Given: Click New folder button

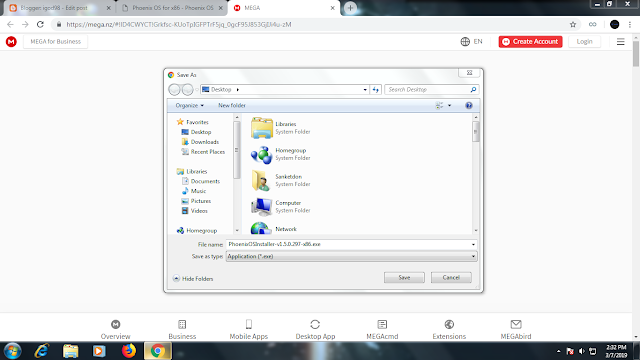Looking at the screenshot, I should point(232,105).
